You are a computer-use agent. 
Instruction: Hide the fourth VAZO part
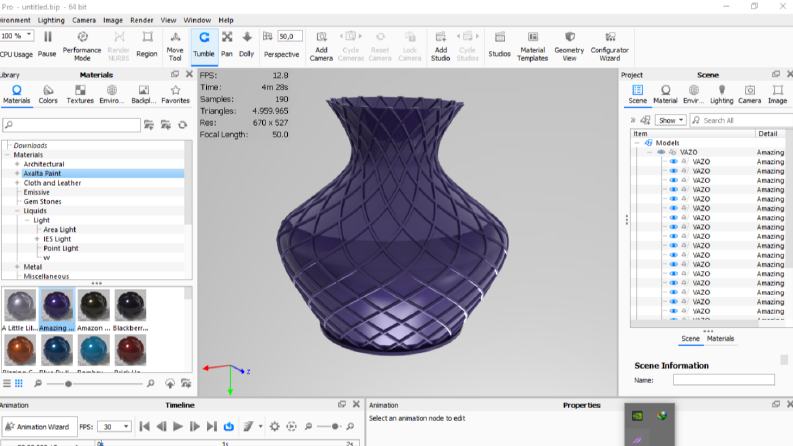(x=673, y=190)
